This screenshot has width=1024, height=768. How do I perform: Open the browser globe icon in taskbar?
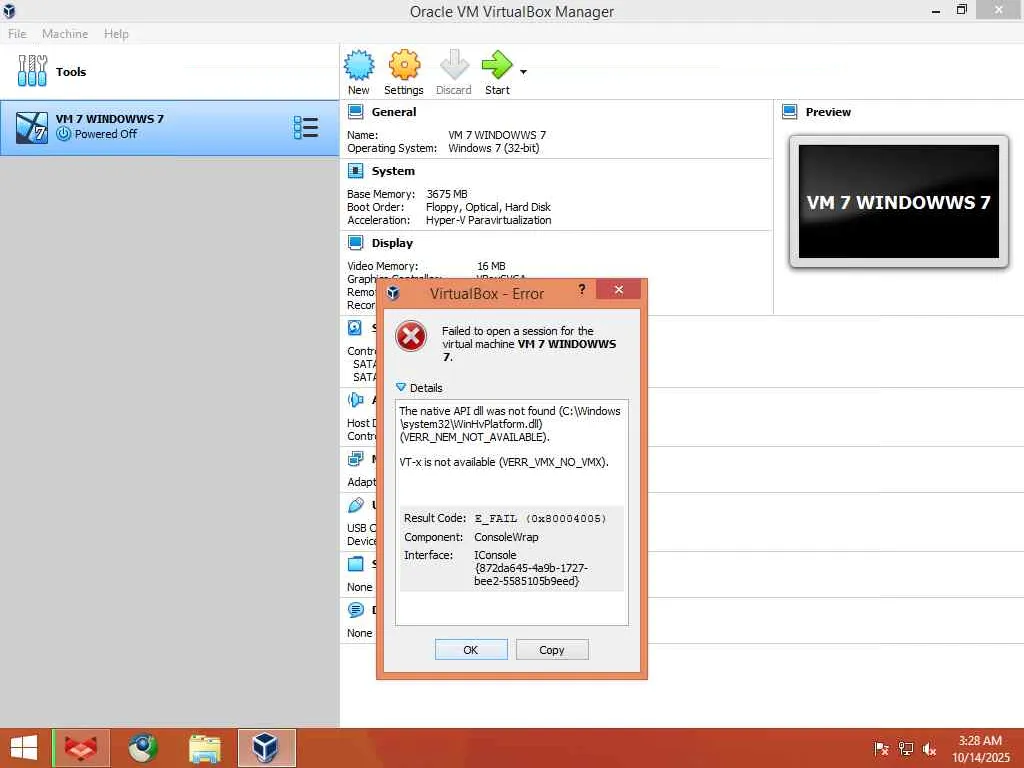(143, 748)
